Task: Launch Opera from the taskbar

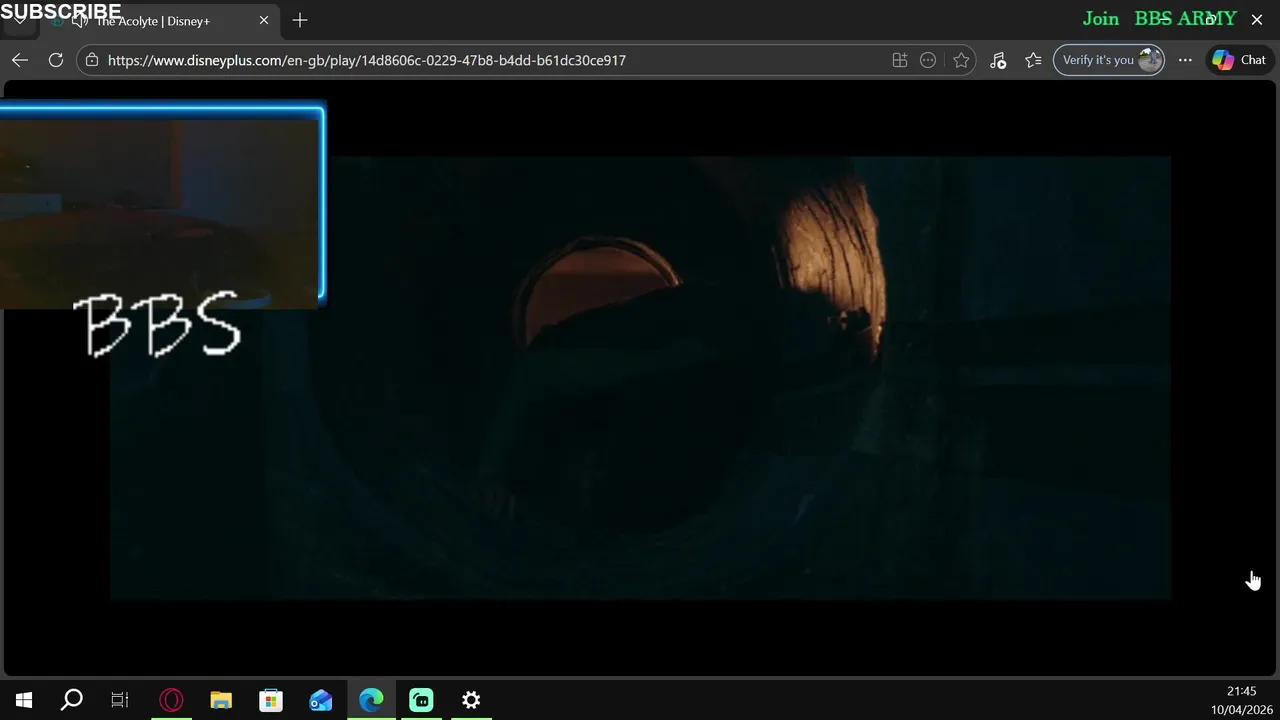Action: point(171,700)
